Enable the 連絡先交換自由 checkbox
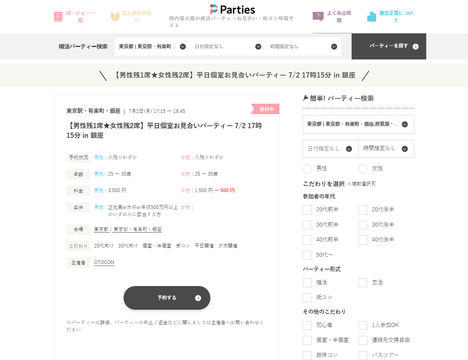The image size is (468, 360). pyautogui.click(x=363, y=340)
